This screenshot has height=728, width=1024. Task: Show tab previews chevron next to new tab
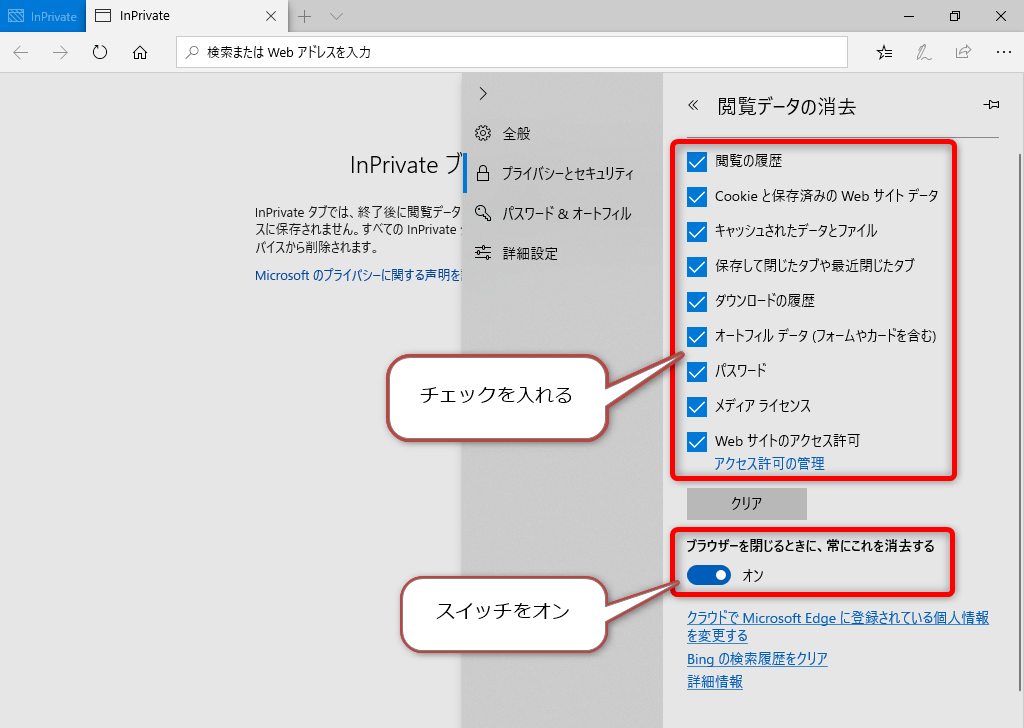[336, 16]
